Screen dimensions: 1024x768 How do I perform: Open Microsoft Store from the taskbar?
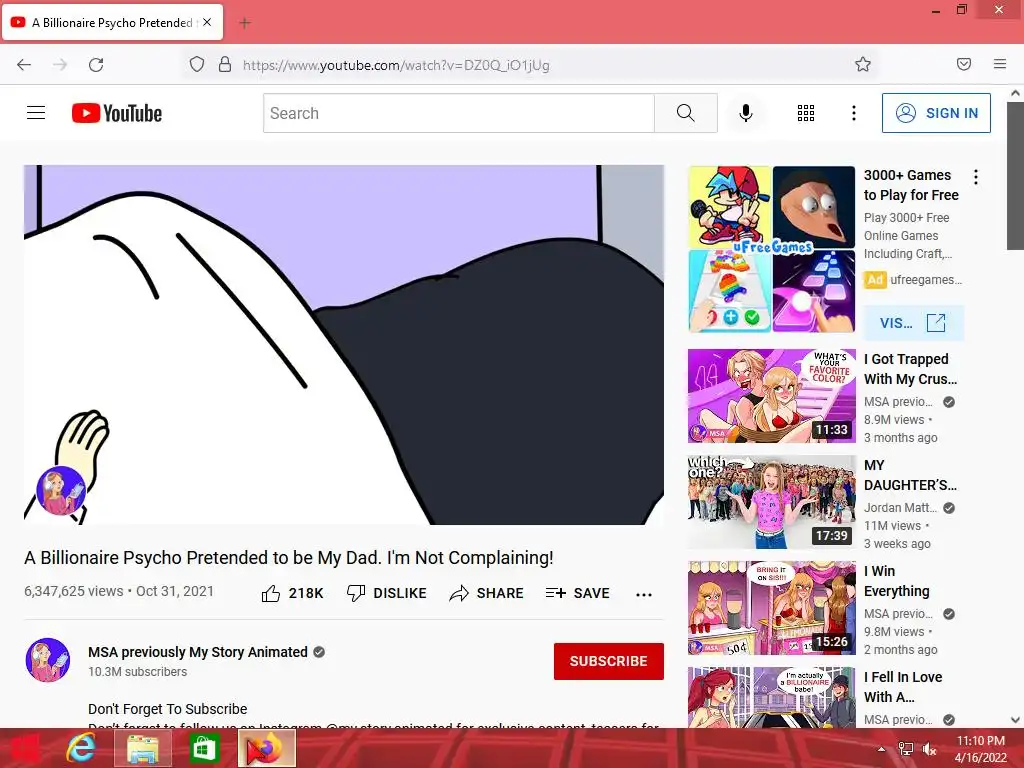204,748
